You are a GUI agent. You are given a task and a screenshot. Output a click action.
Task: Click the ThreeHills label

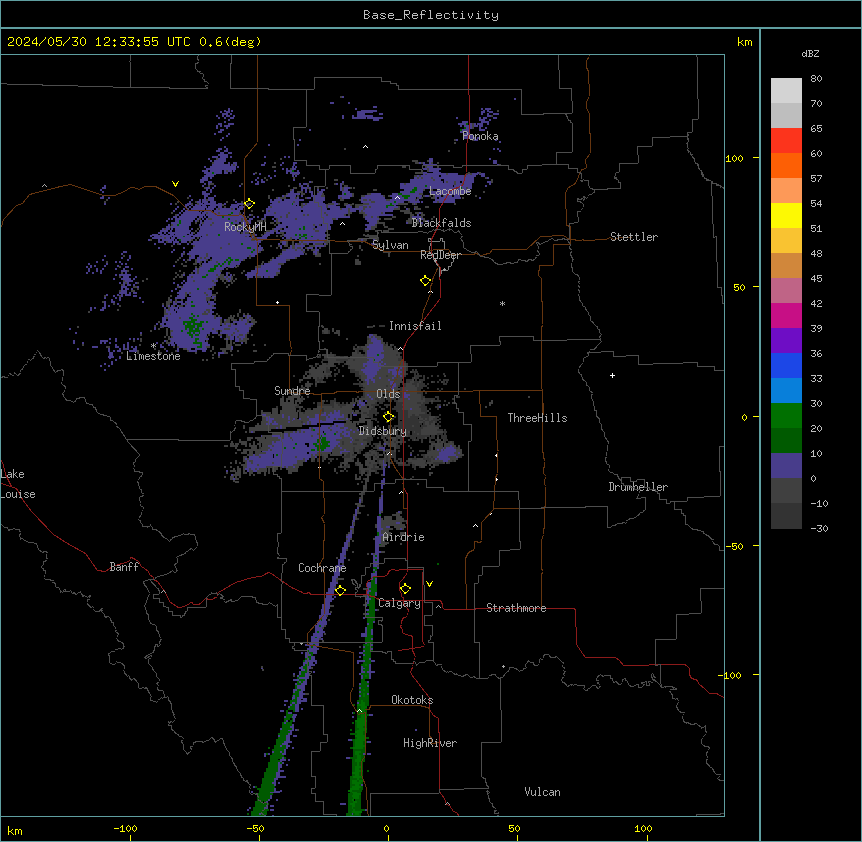click(x=537, y=418)
